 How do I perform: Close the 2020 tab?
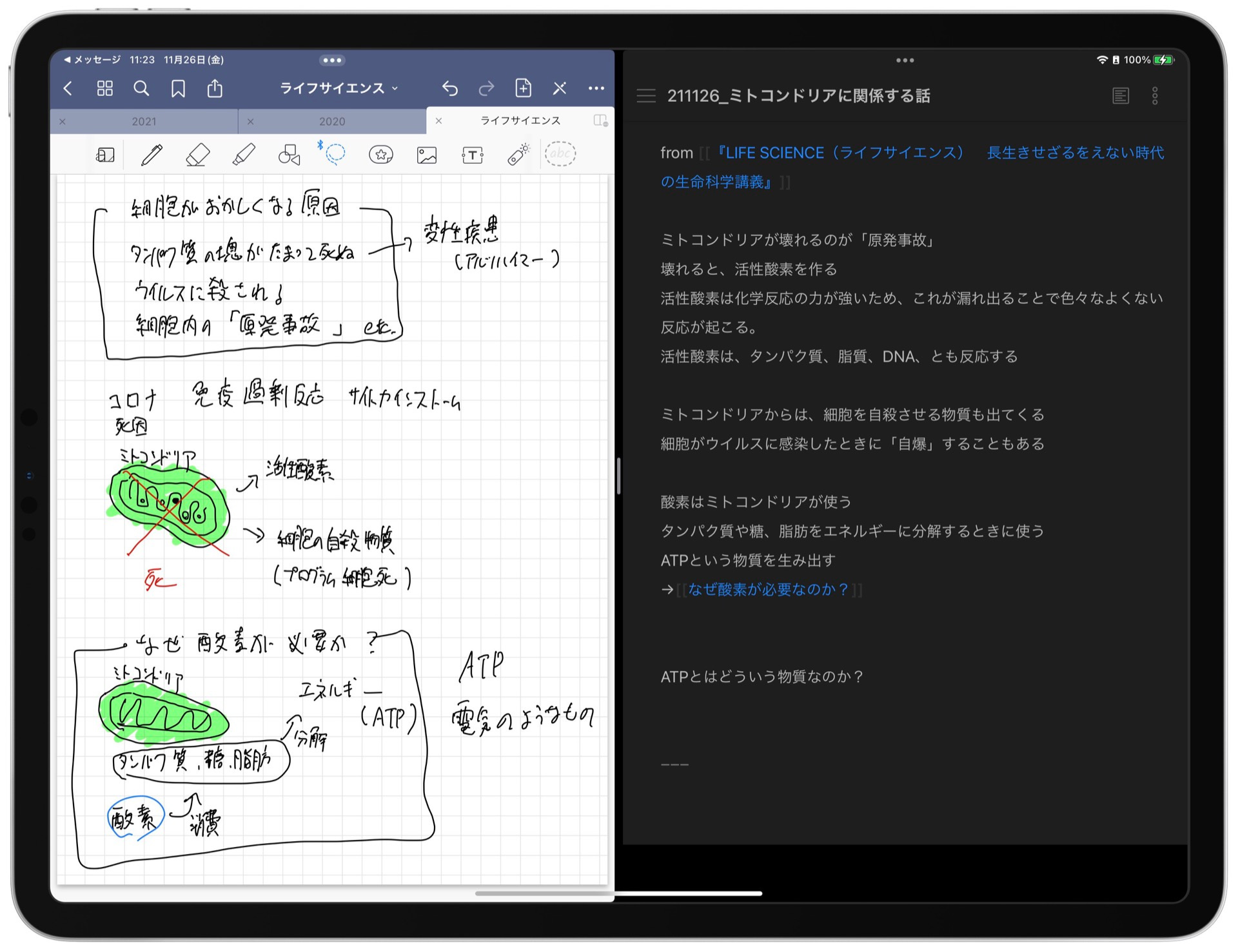click(250, 121)
